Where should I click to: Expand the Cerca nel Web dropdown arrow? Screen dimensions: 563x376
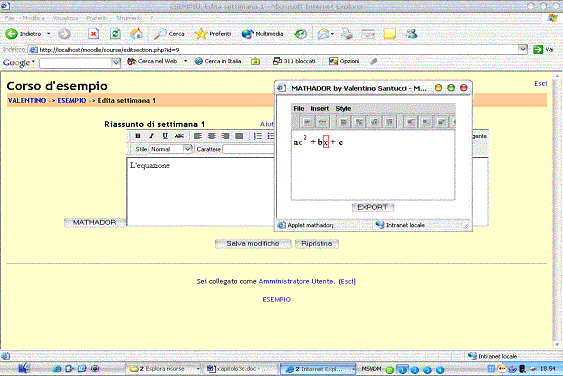click(x=186, y=61)
